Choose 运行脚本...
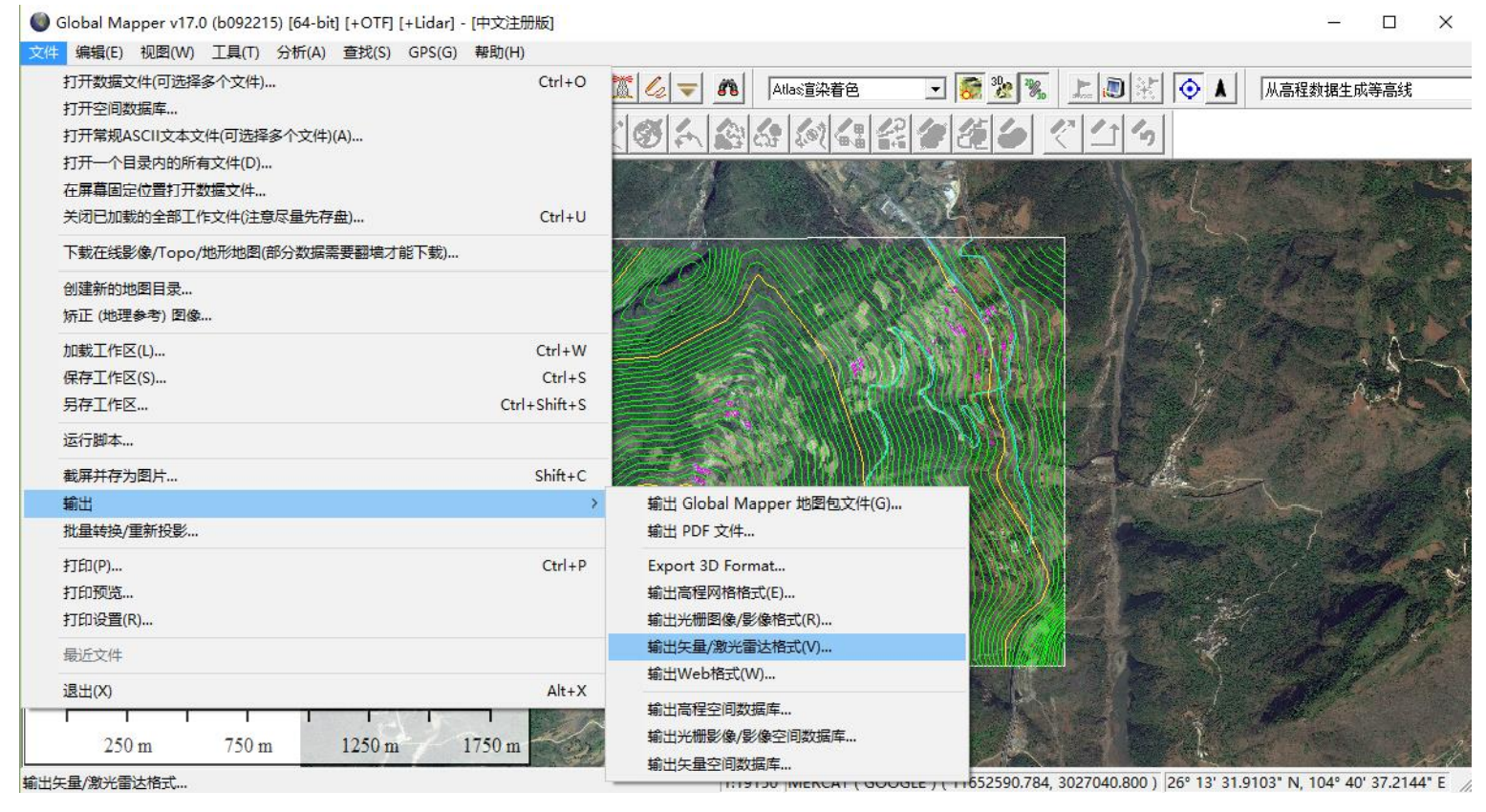The width and height of the screenshot is (1486, 812). click(315, 440)
